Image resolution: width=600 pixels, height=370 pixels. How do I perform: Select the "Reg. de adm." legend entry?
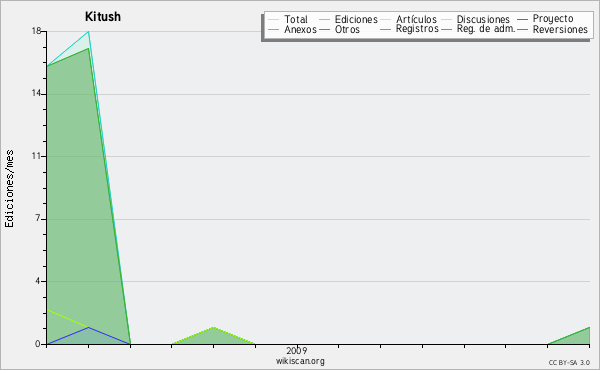(486, 29)
